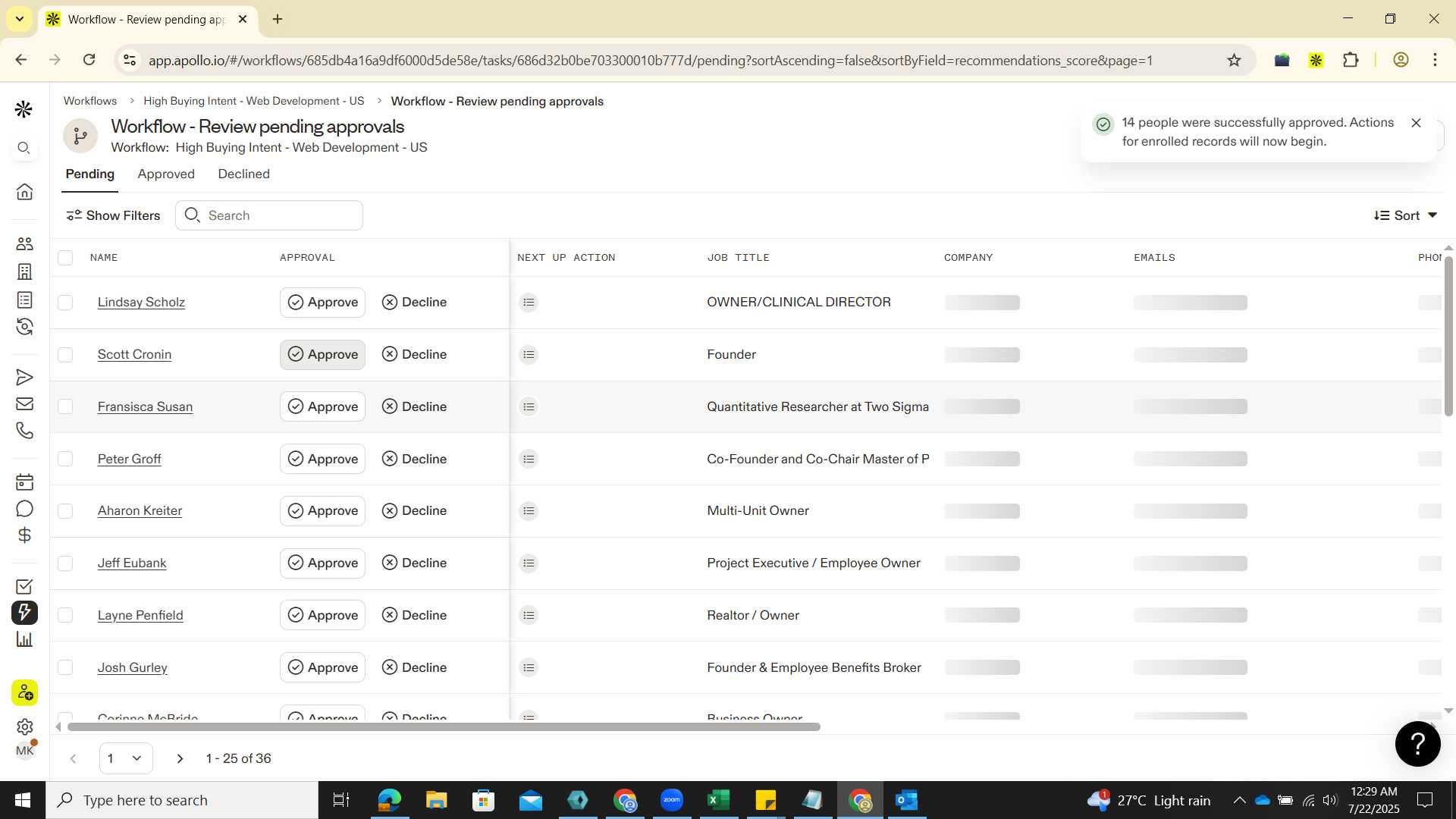
Task: Select the checkbox for Josh Gurley
Action: coord(65,667)
